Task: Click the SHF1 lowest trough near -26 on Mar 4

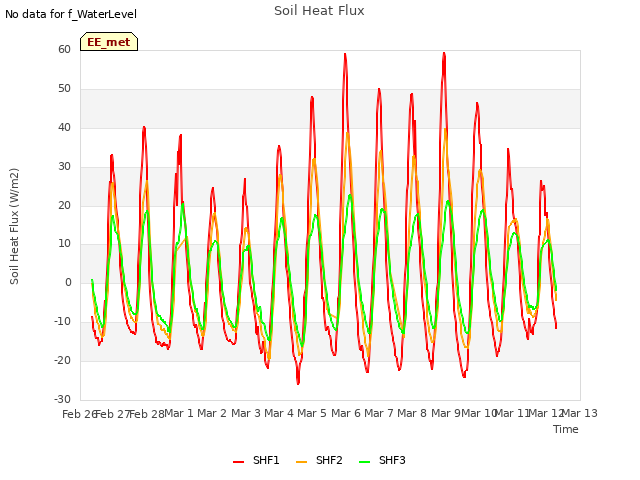Action: (x=298, y=384)
